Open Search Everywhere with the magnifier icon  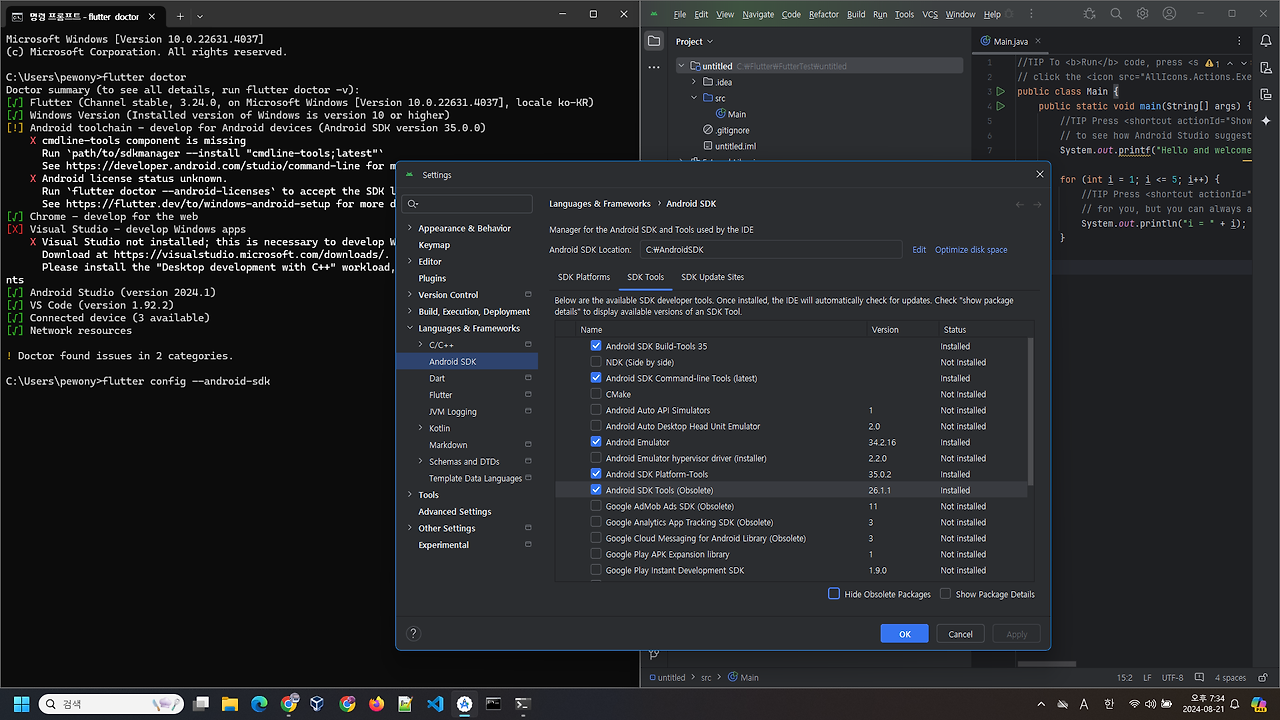click(x=1116, y=14)
